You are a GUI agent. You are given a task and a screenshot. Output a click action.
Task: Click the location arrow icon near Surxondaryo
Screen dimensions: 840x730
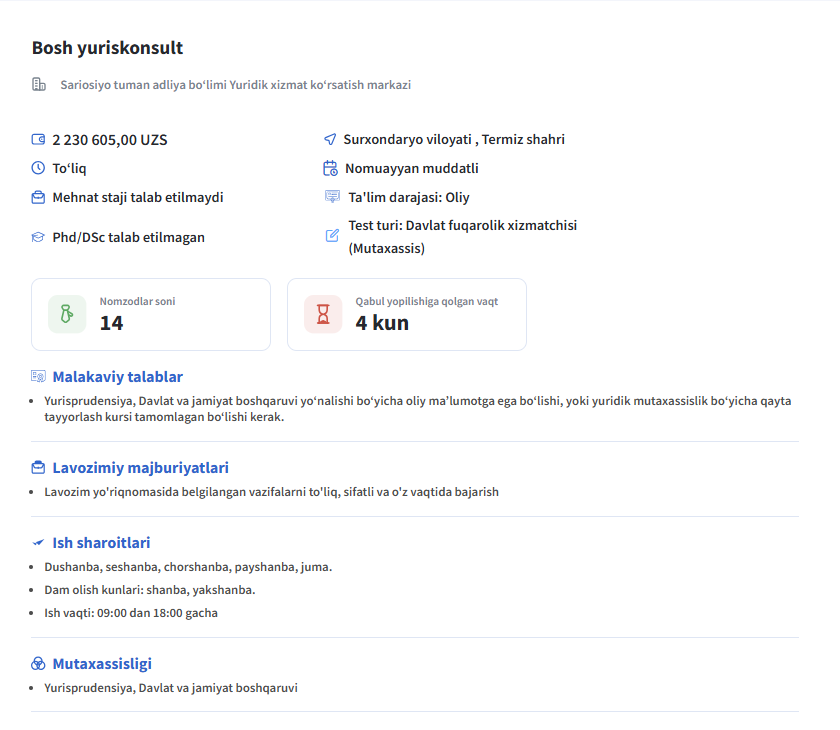point(330,140)
